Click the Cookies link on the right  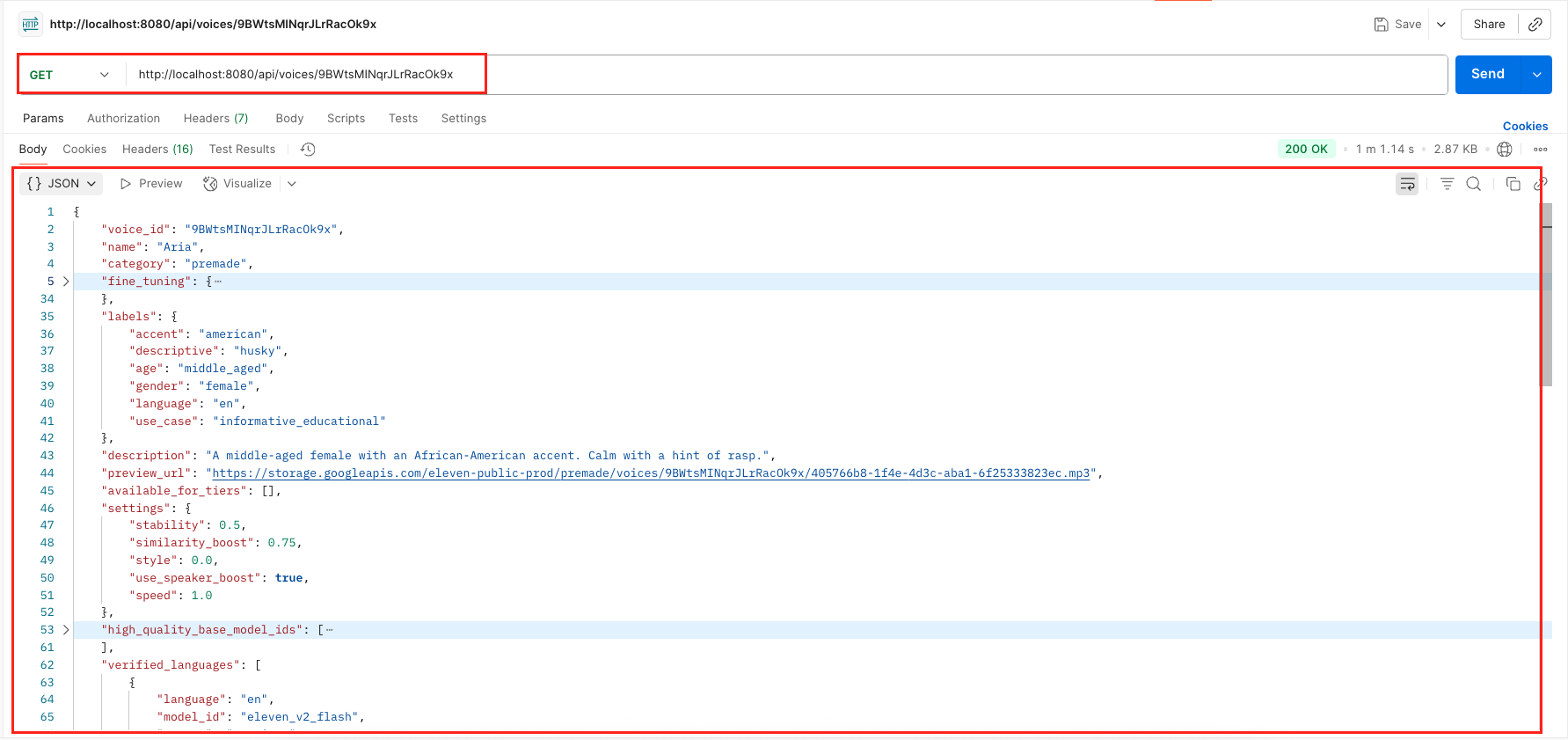coord(1525,126)
